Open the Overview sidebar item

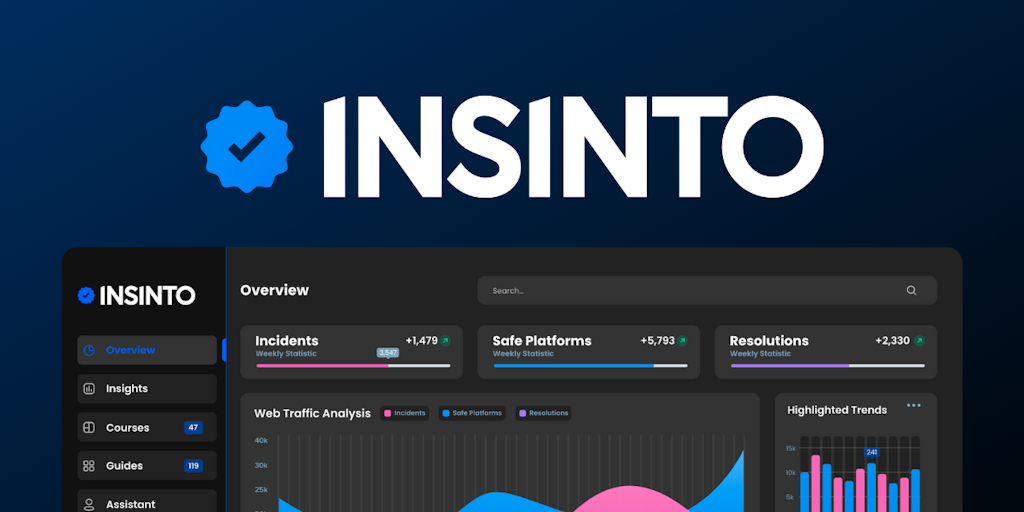[x=147, y=350]
